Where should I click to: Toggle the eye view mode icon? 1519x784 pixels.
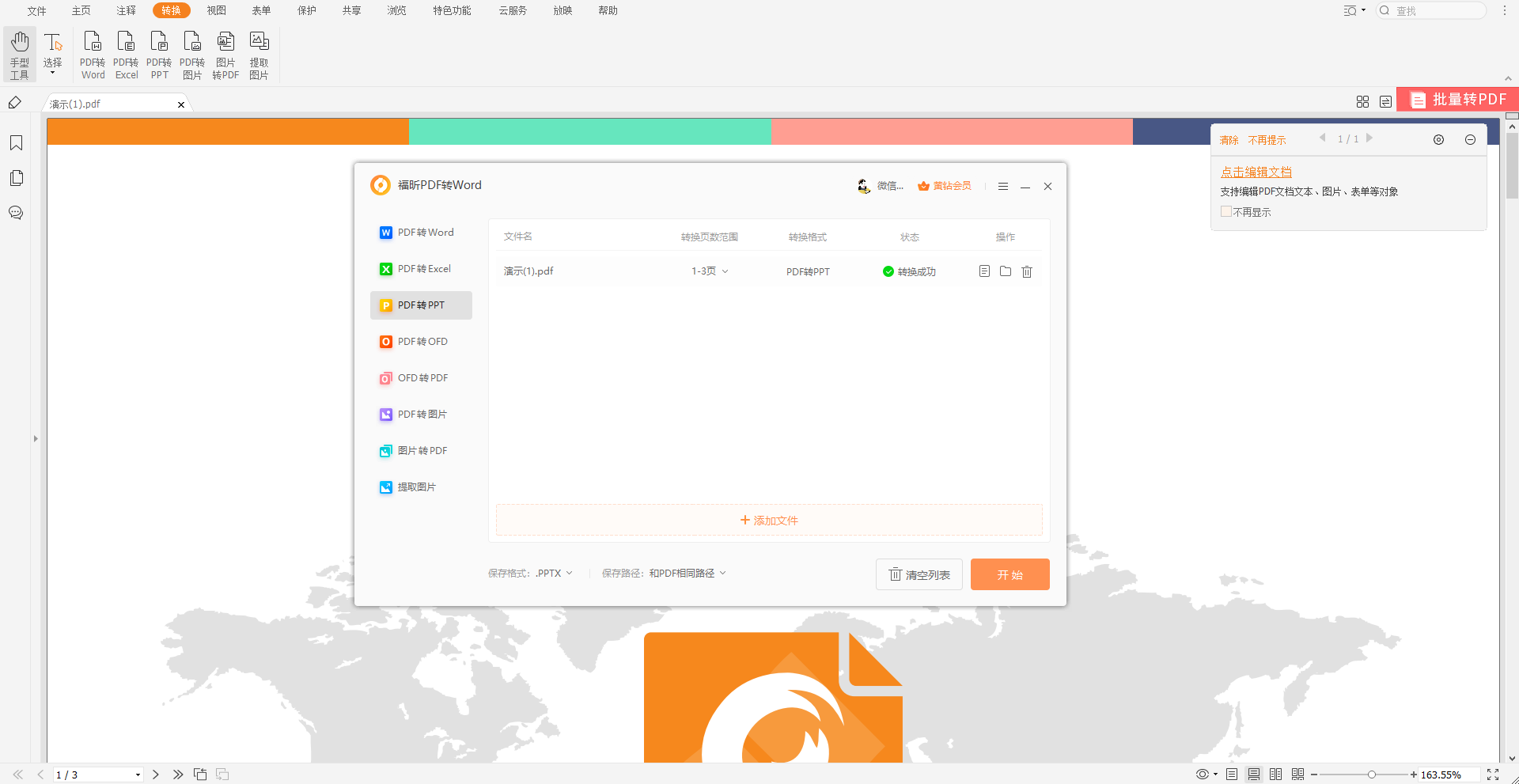point(1203,775)
